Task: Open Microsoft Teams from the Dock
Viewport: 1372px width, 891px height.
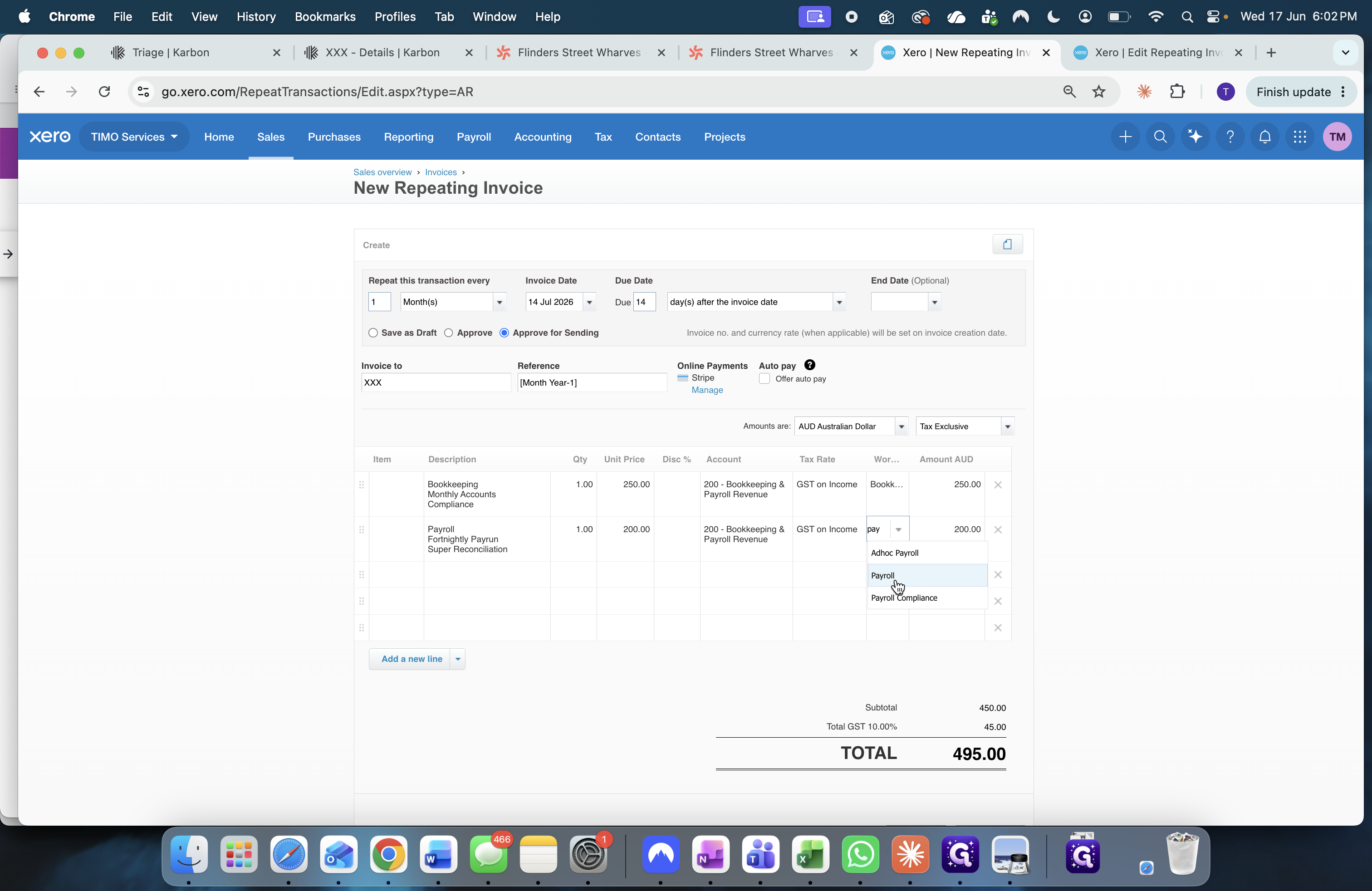Action: tap(761, 854)
